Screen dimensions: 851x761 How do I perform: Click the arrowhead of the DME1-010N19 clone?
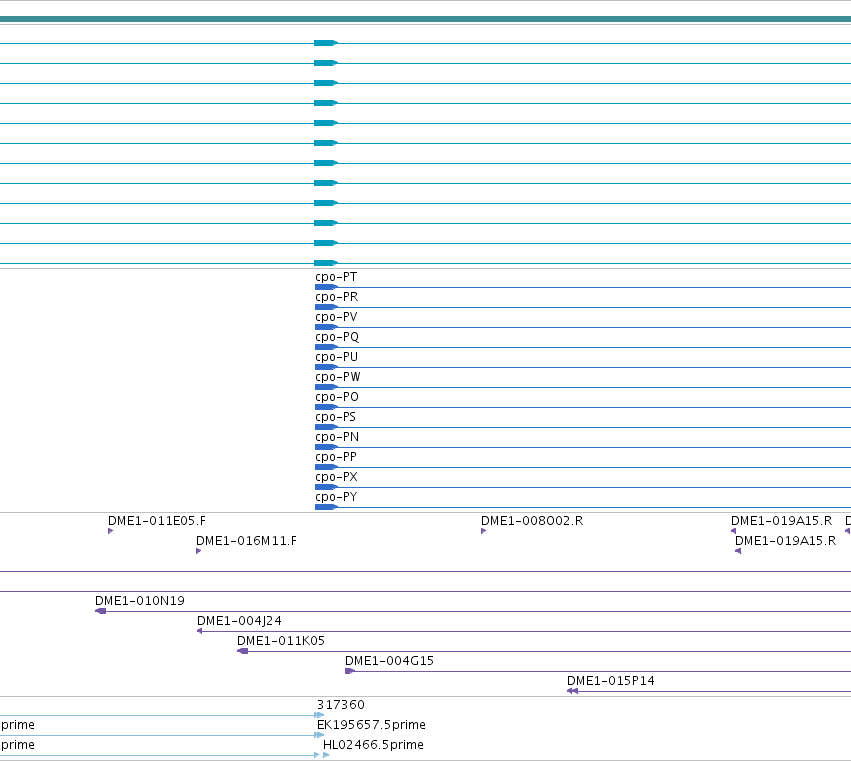(x=100, y=611)
